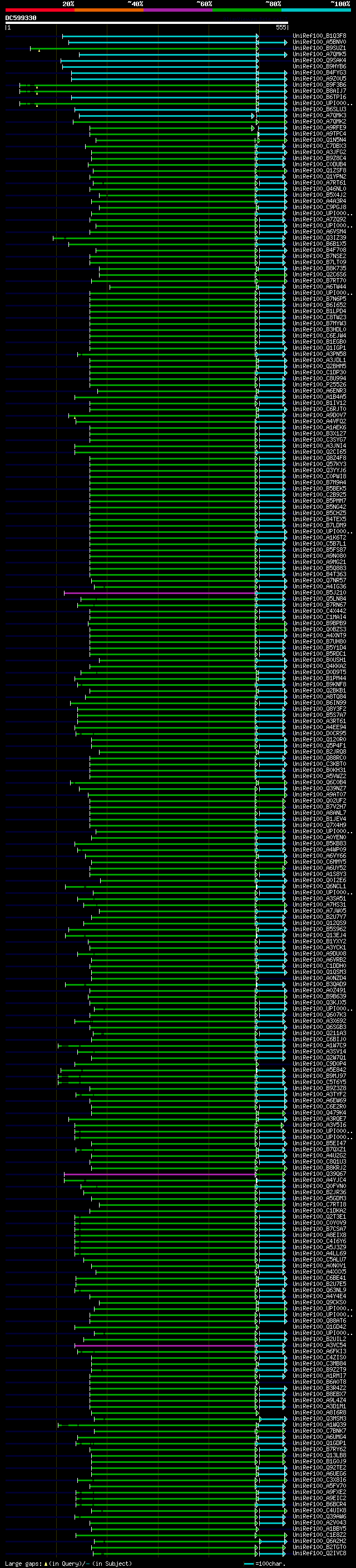Open hit UniRef100_B1Q3F8

319,36
